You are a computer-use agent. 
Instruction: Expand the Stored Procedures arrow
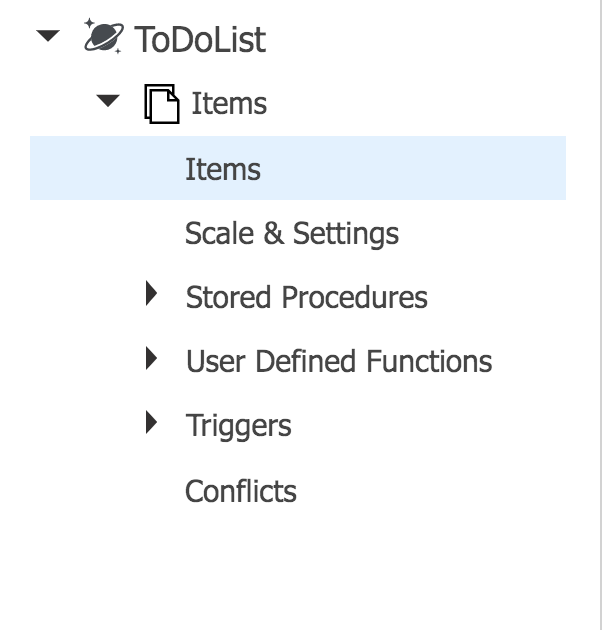click(152, 294)
